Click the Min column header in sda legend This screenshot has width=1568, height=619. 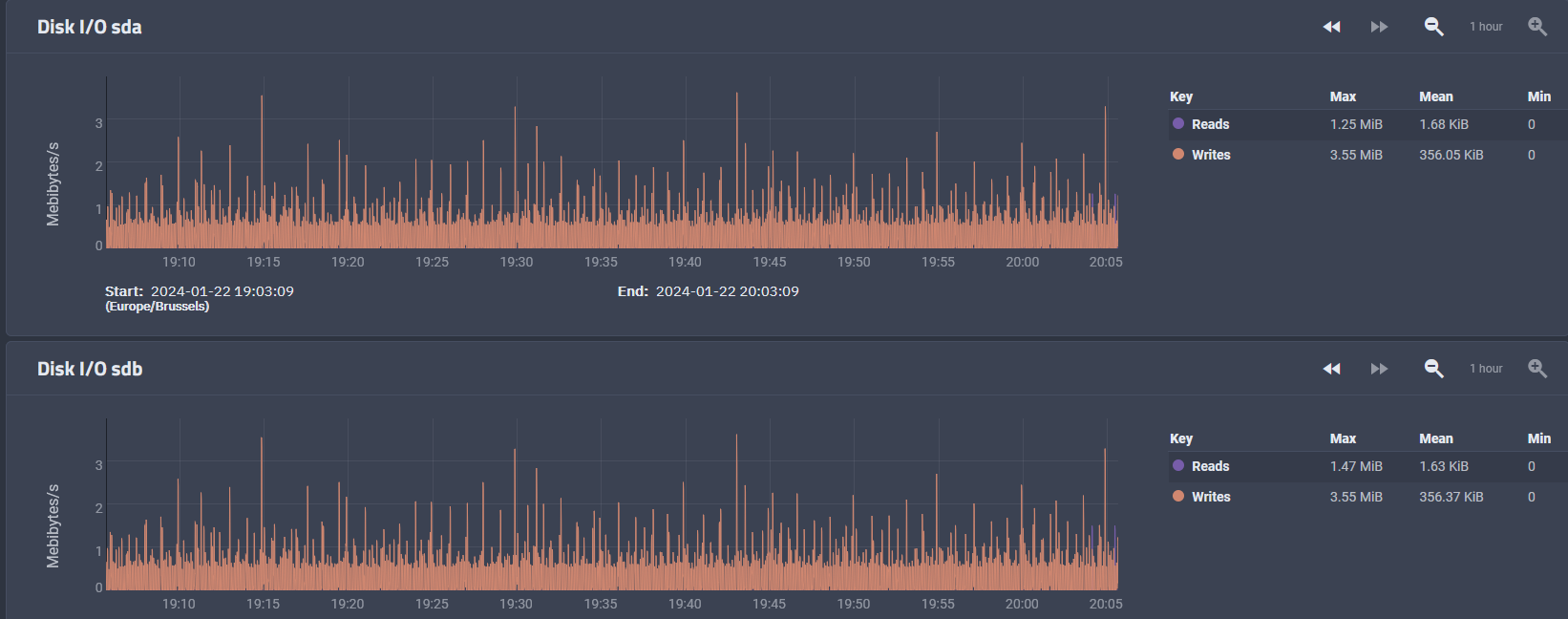pos(1539,96)
